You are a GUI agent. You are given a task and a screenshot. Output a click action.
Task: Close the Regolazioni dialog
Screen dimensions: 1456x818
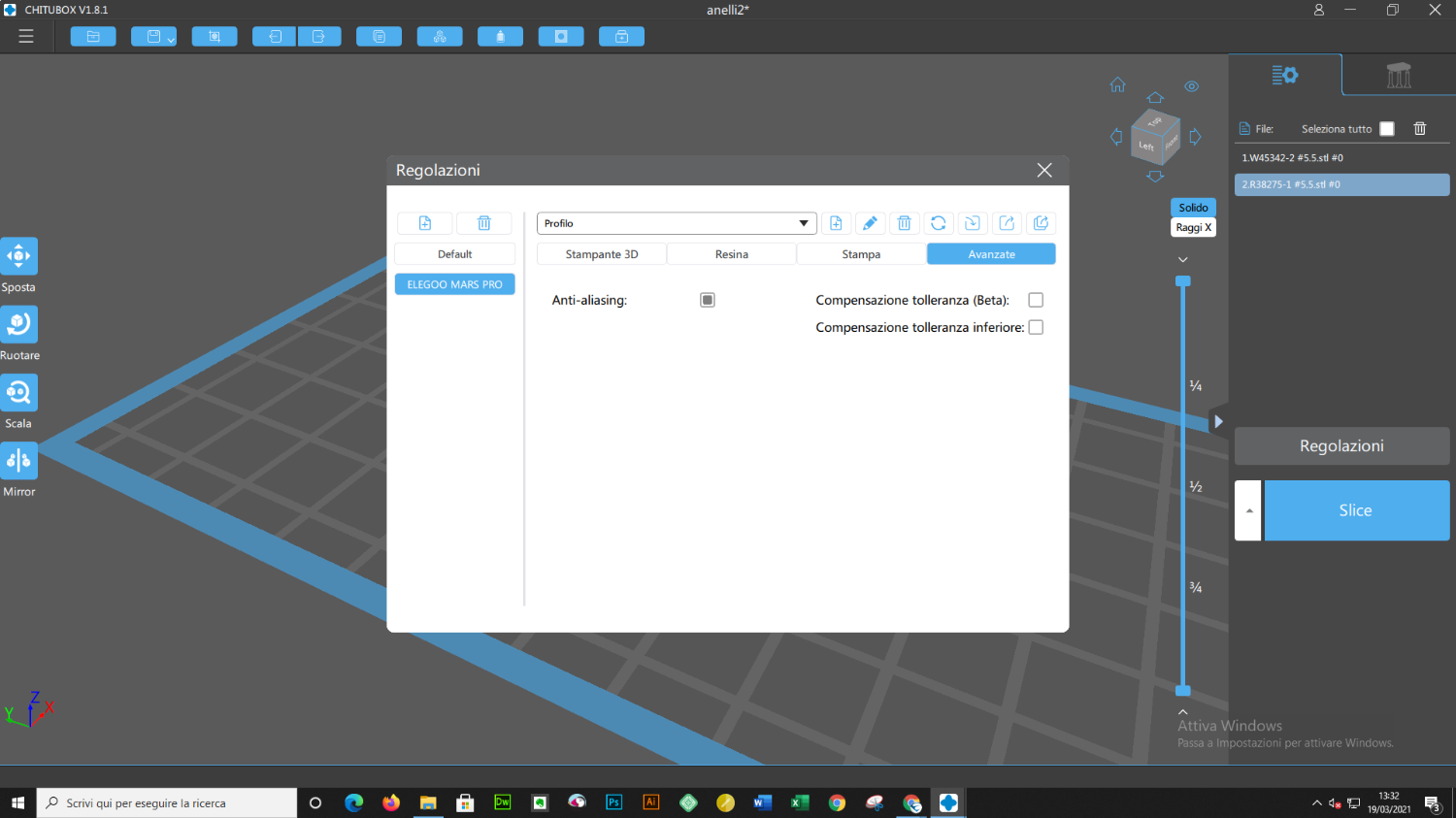[1044, 170]
